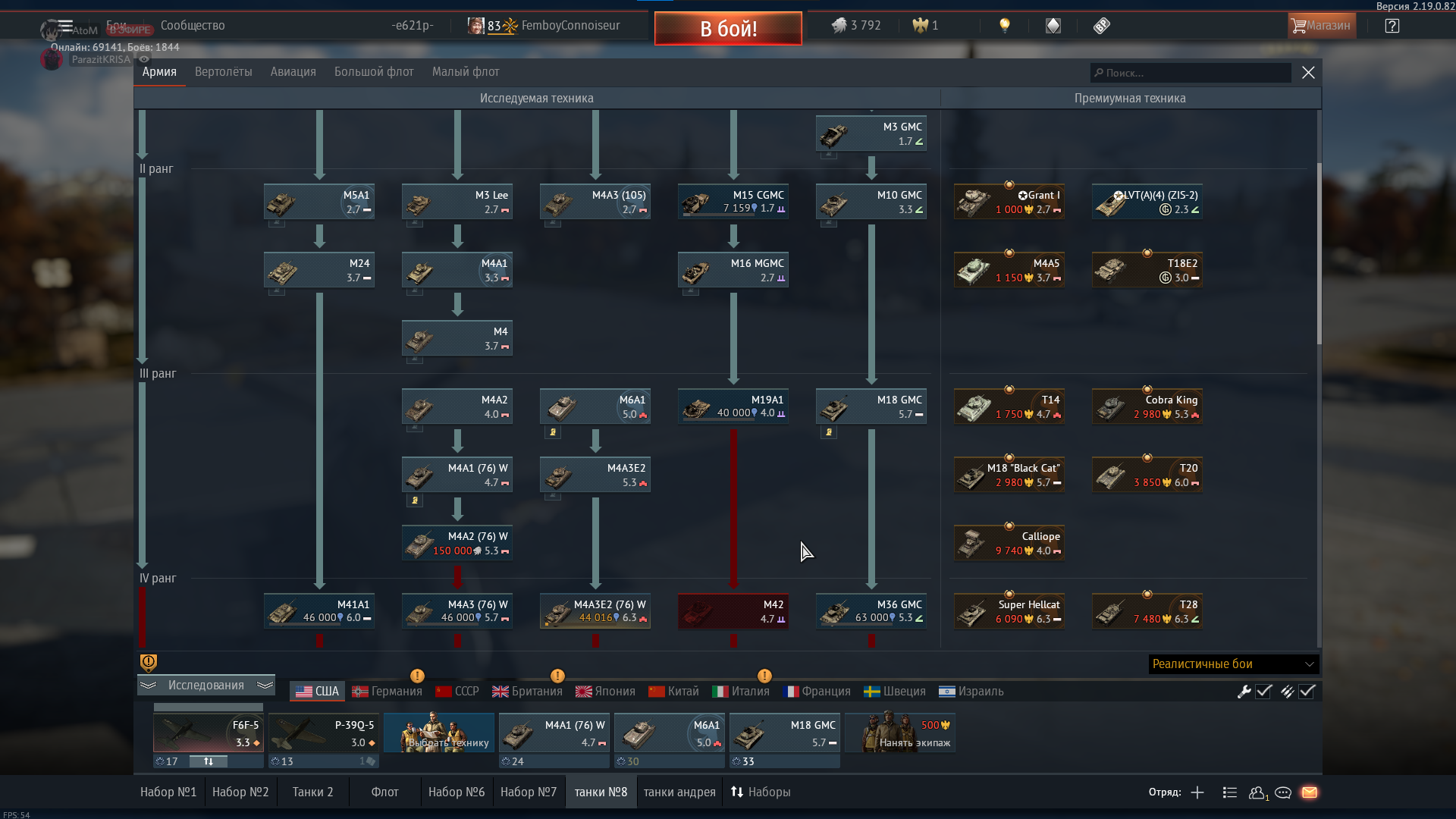Click the warning shield badge above Исследования

tap(149, 663)
